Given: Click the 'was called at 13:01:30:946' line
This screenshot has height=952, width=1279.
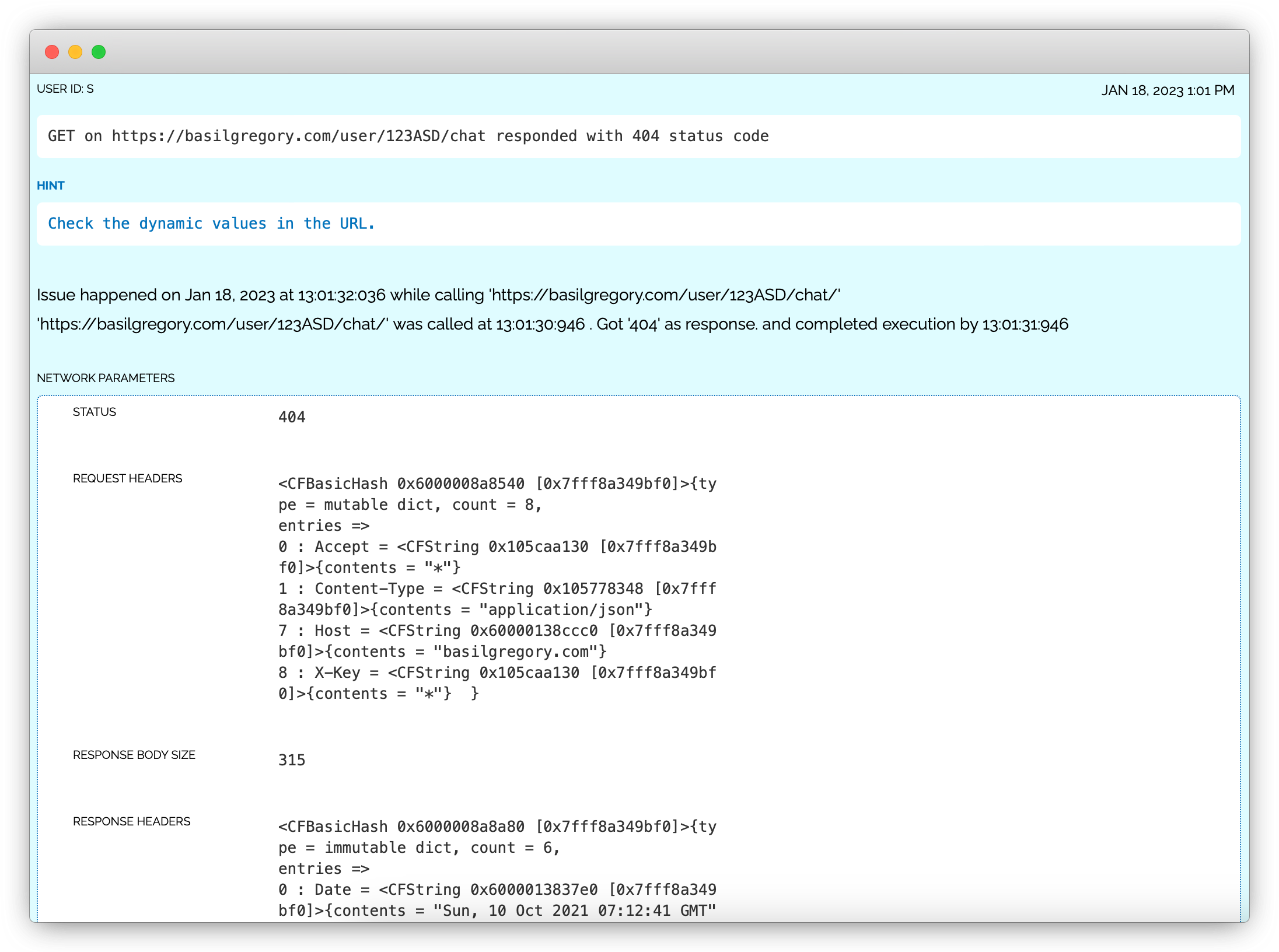Looking at the screenshot, I should (x=551, y=324).
